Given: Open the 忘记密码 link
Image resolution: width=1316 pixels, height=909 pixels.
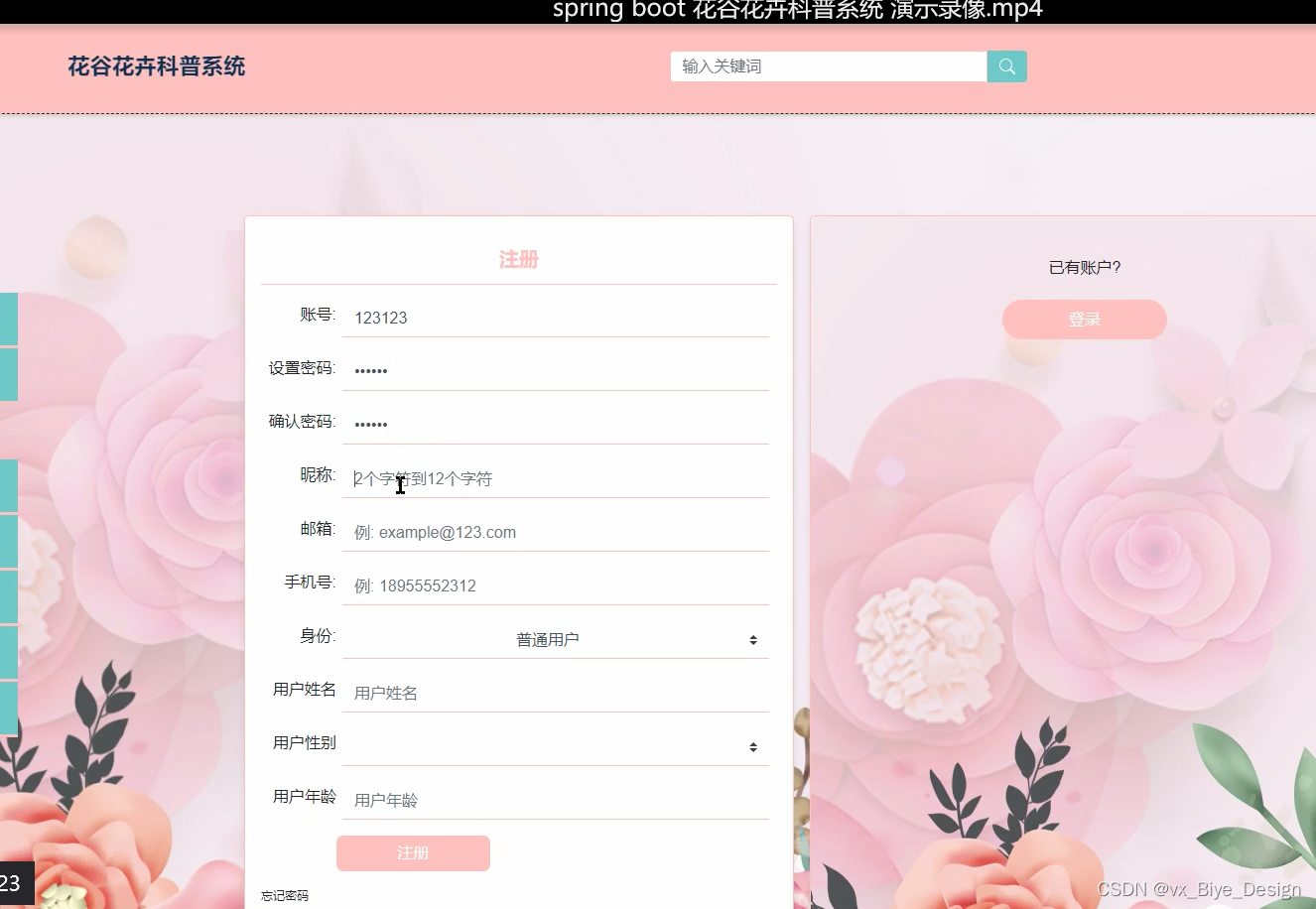Looking at the screenshot, I should click(x=285, y=895).
